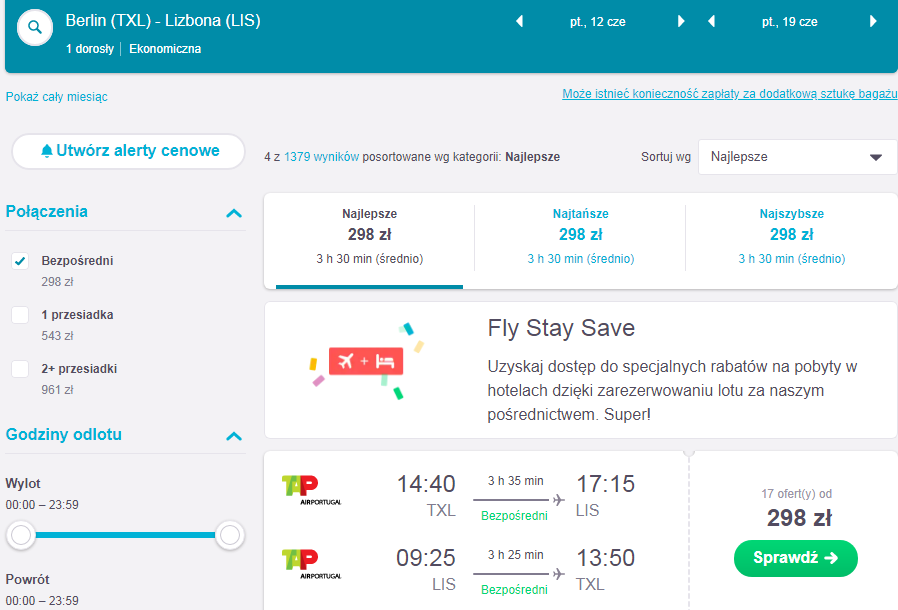Go to next return date after 19 cze

coord(873,22)
